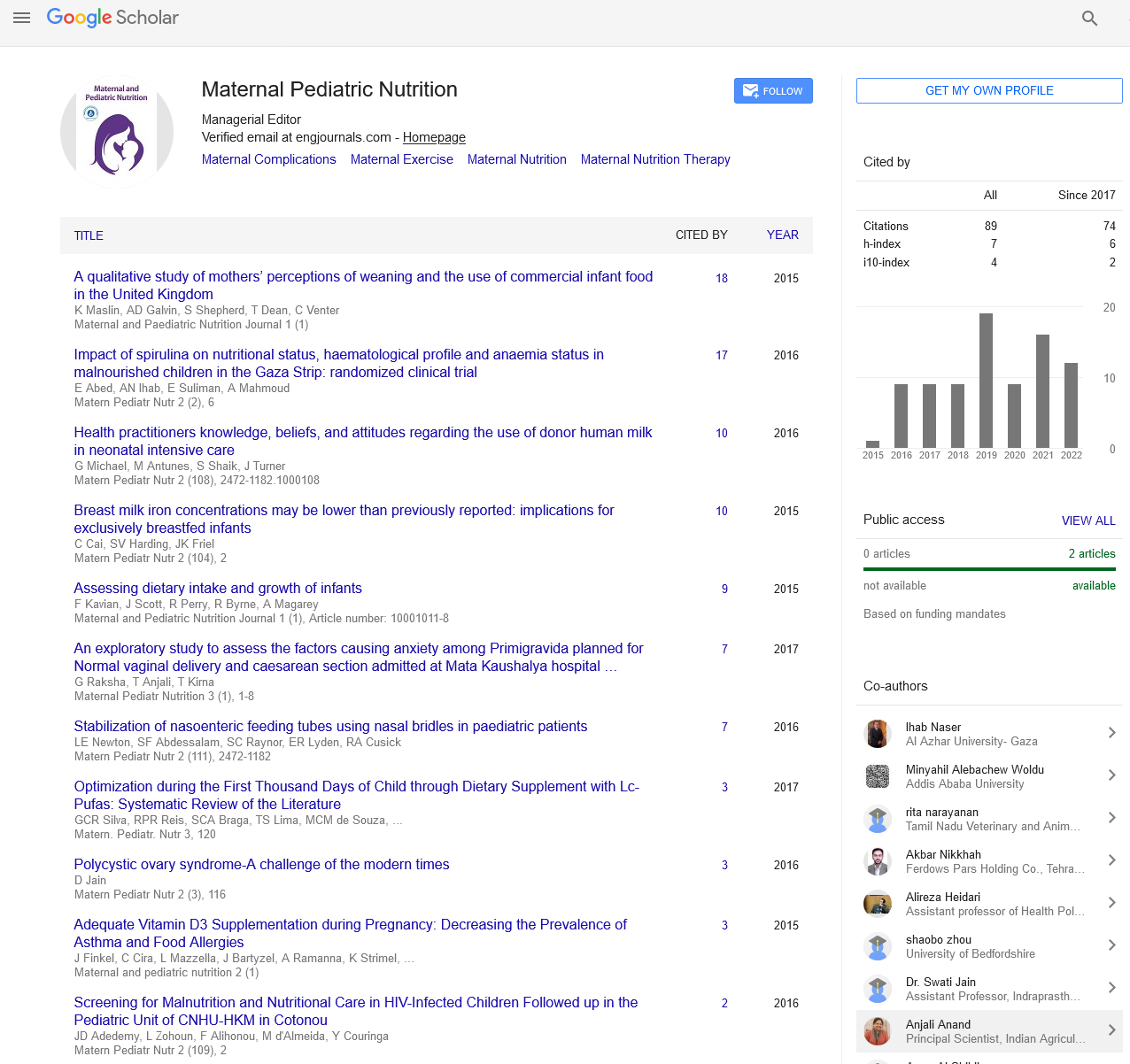Open the Homepage link
The height and width of the screenshot is (1064, 1130).
(x=434, y=137)
